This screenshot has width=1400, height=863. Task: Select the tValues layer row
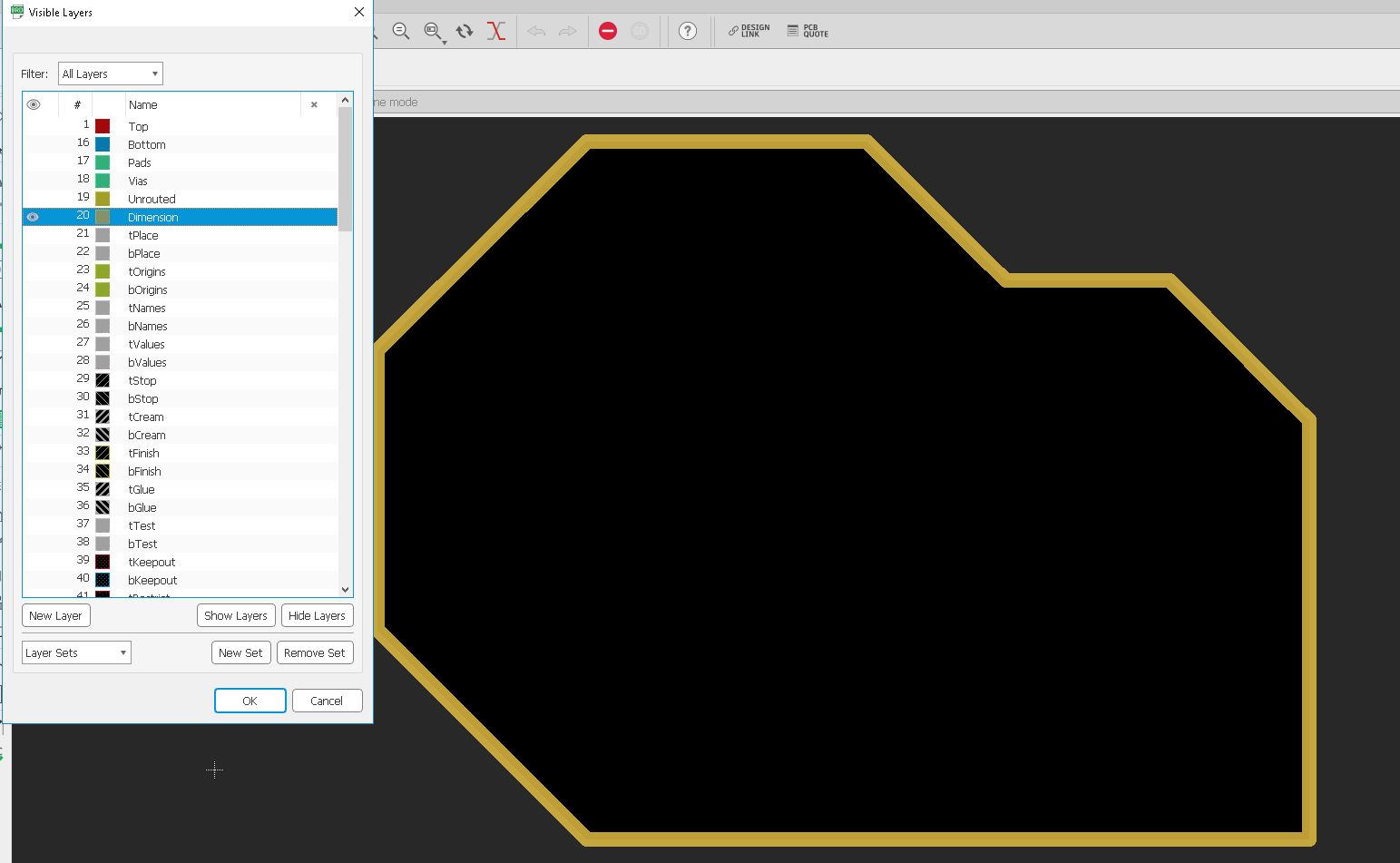(x=180, y=344)
